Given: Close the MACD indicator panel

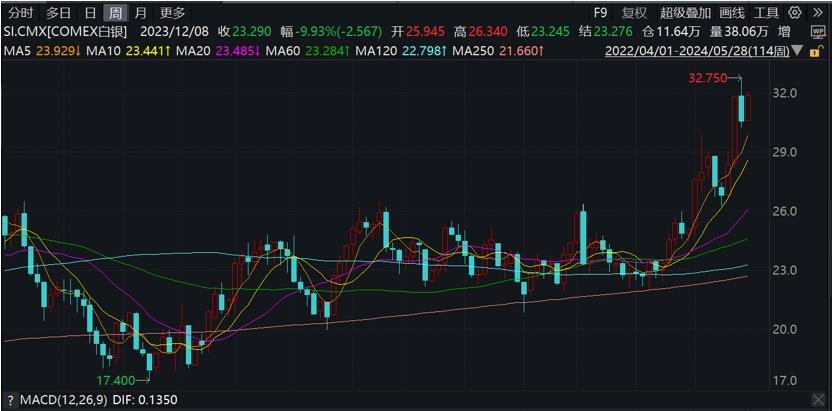Looking at the screenshot, I should (x=817, y=399).
